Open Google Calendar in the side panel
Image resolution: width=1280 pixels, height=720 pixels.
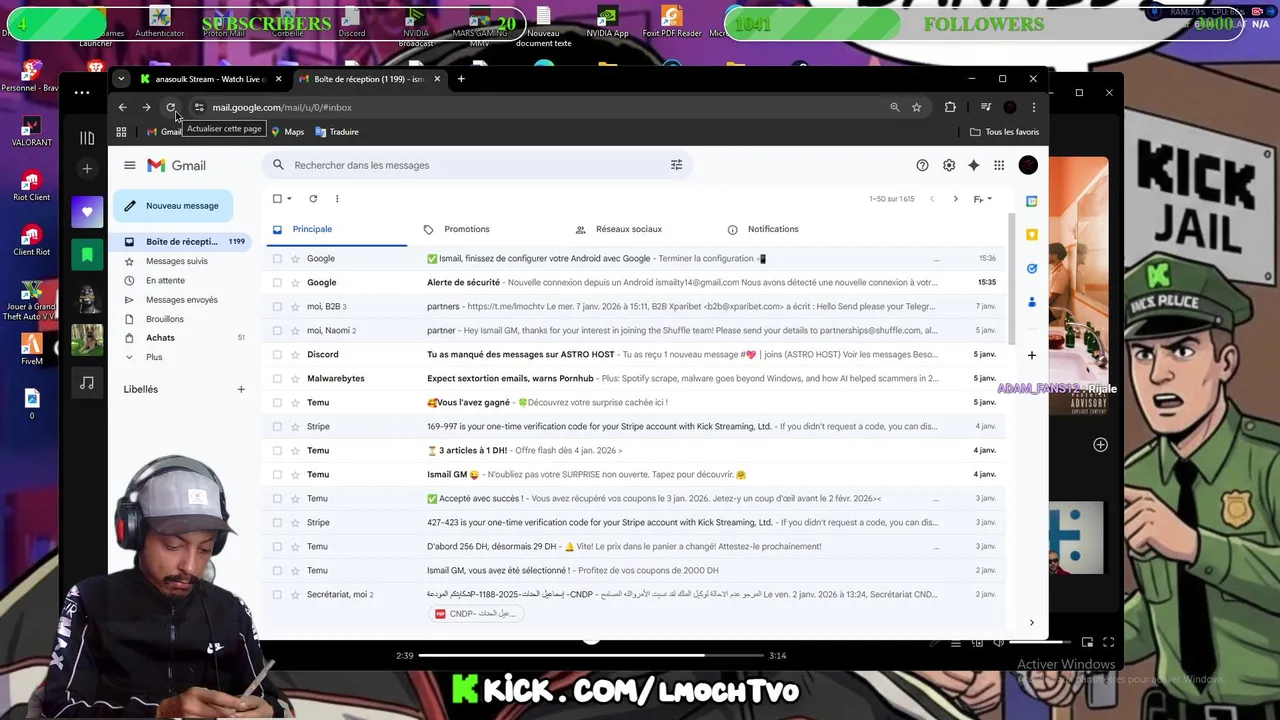click(1032, 201)
